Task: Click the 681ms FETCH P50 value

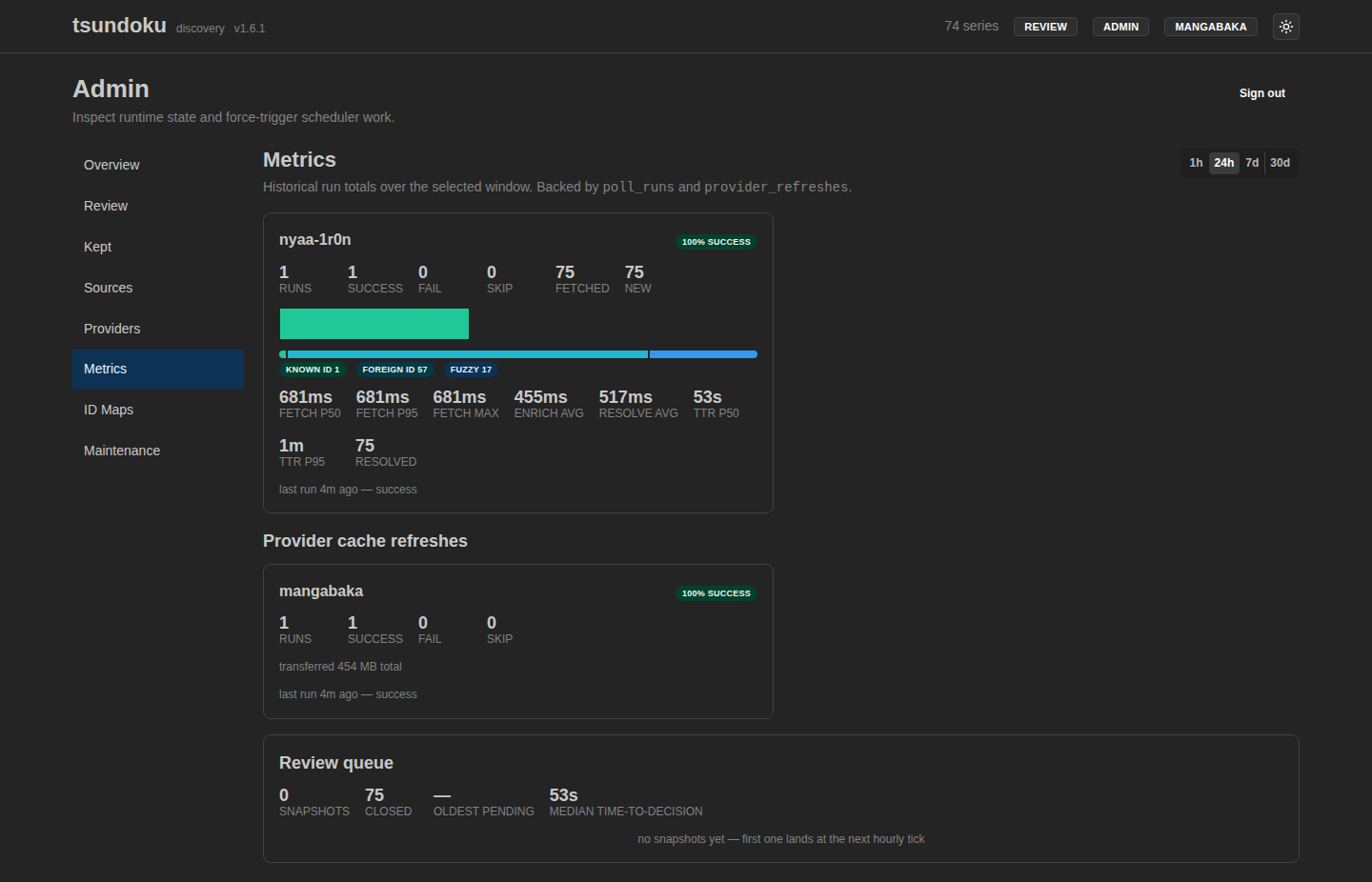Action: point(310,404)
